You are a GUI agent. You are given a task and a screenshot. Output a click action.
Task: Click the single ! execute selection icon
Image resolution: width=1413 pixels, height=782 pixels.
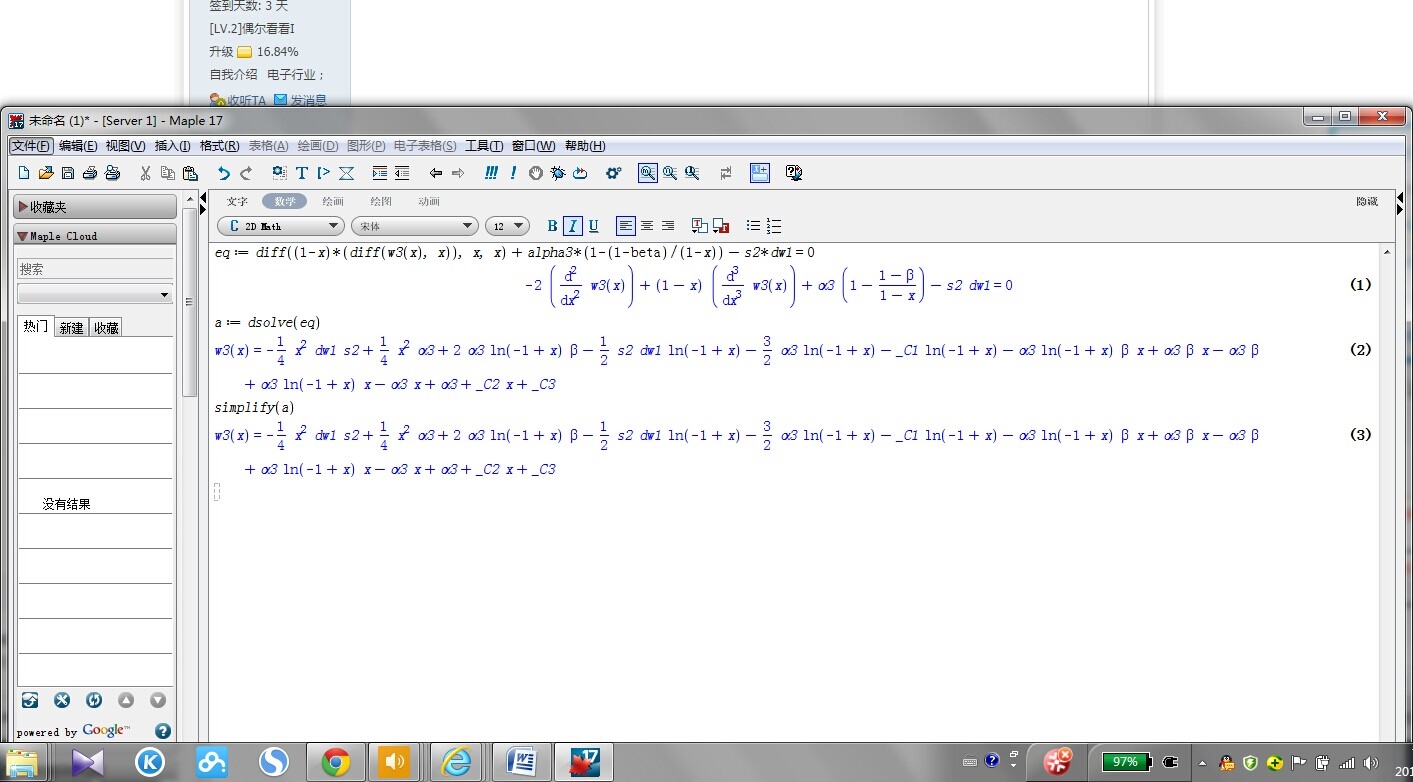click(513, 173)
